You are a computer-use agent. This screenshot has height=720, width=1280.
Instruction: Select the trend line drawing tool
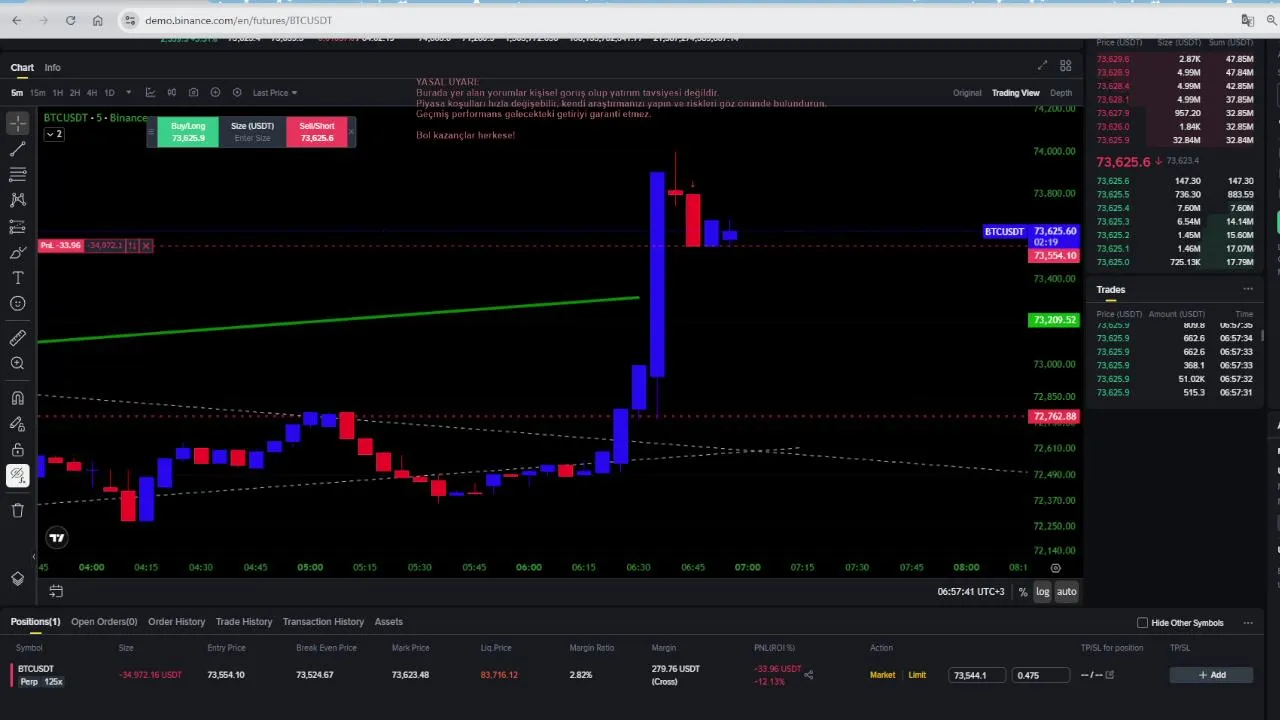pos(17,149)
